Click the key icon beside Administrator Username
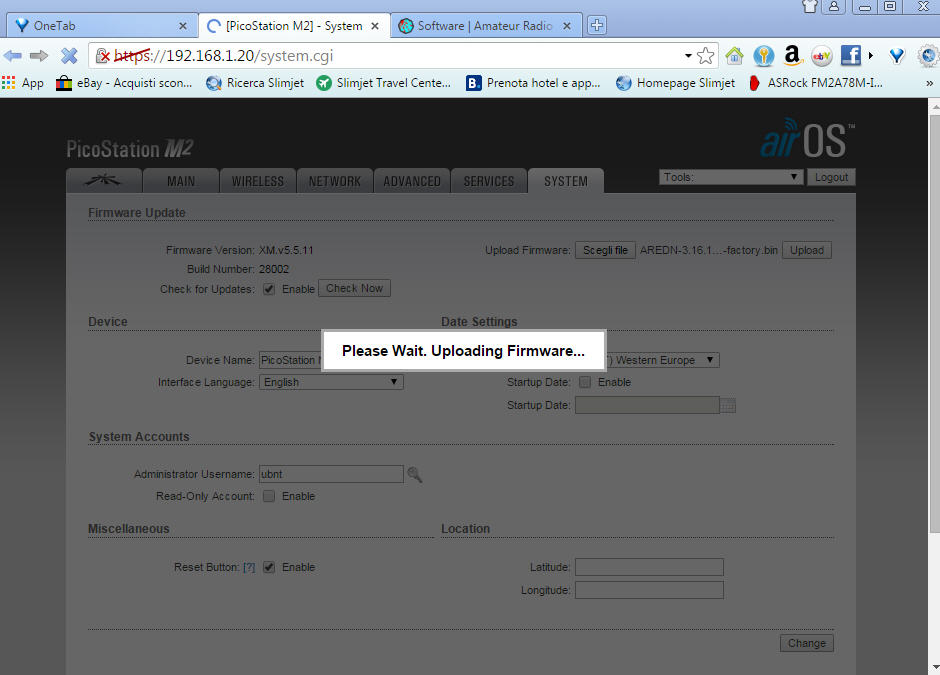Screen dimensions: 940x675 [x=414, y=475]
